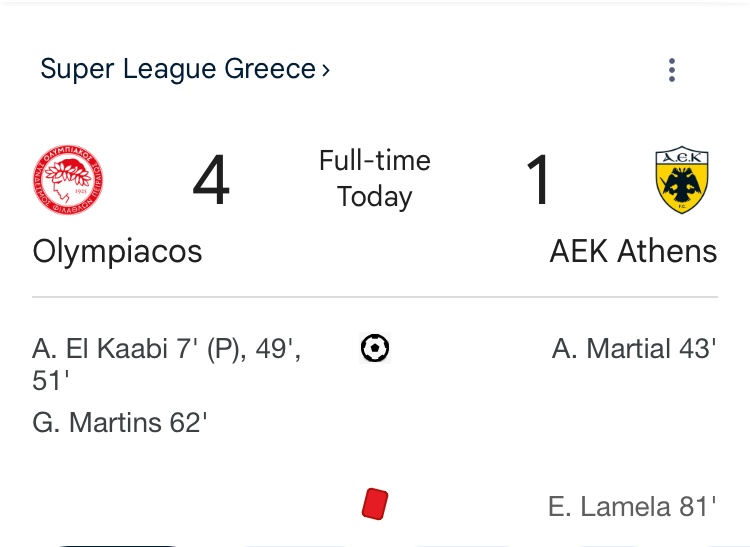Select A. Martial 43' goal entry
The height and width of the screenshot is (547, 750).
click(634, 348)
